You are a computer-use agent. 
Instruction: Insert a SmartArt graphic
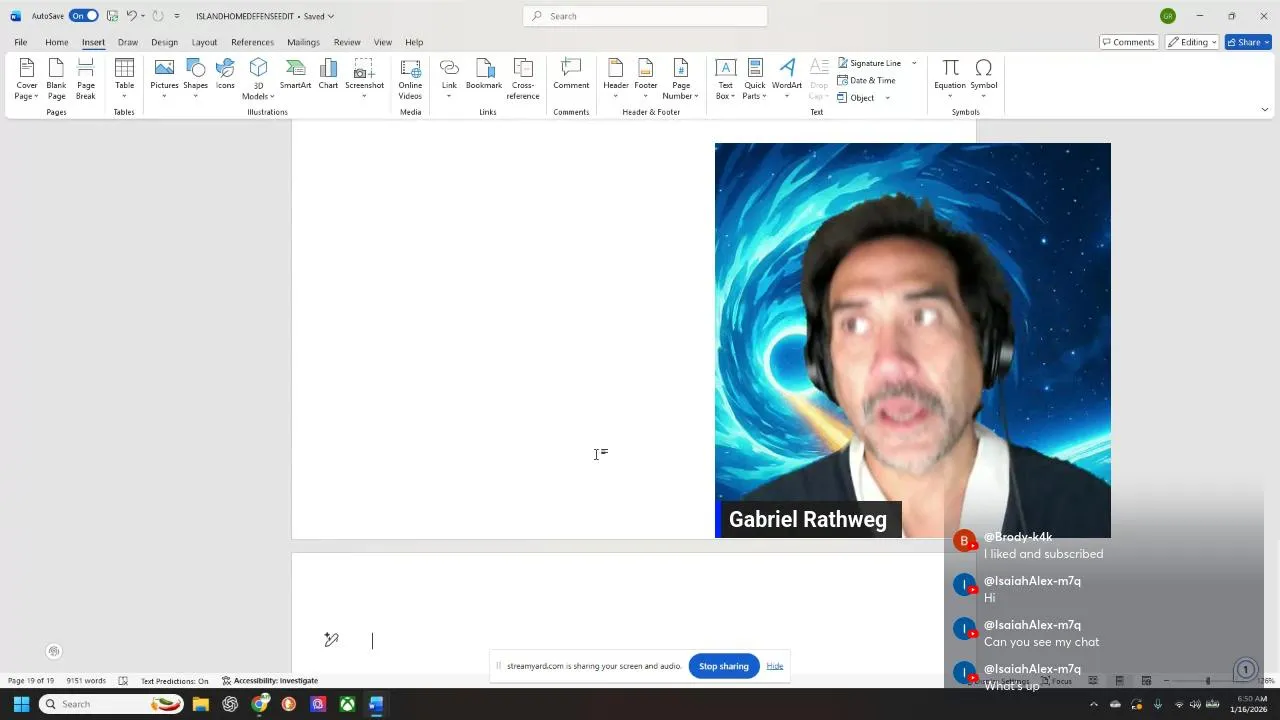tap(295, 74)
